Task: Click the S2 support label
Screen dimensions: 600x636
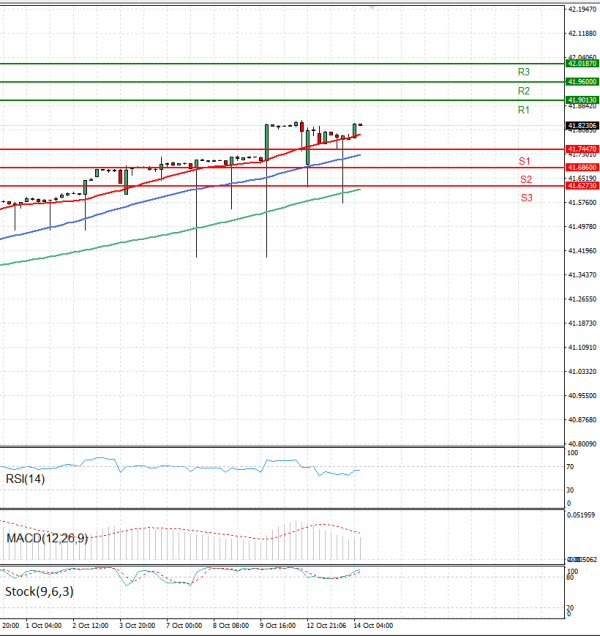Action: coord(525,179)
